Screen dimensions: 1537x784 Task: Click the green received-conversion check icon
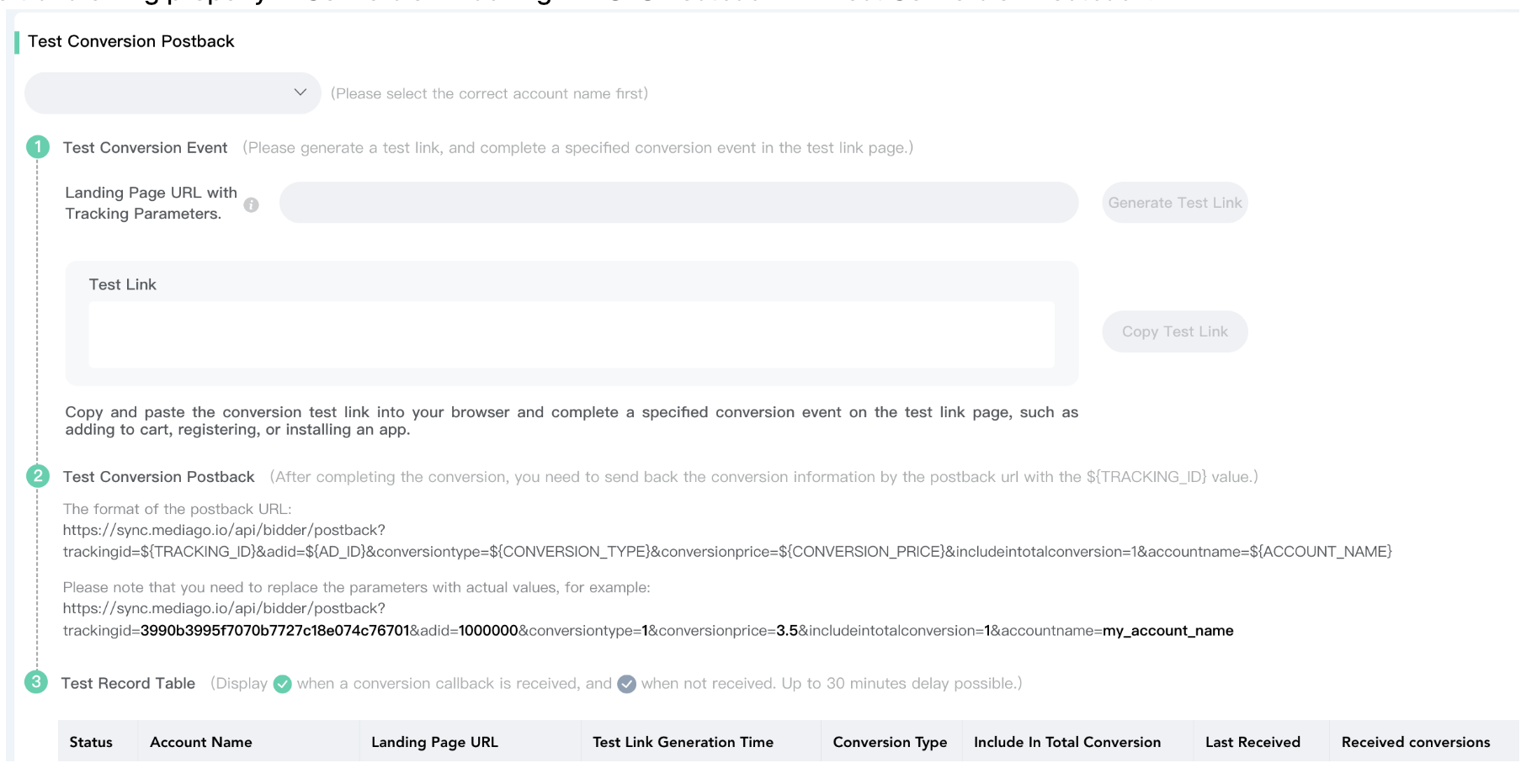(x=283, y=684)
